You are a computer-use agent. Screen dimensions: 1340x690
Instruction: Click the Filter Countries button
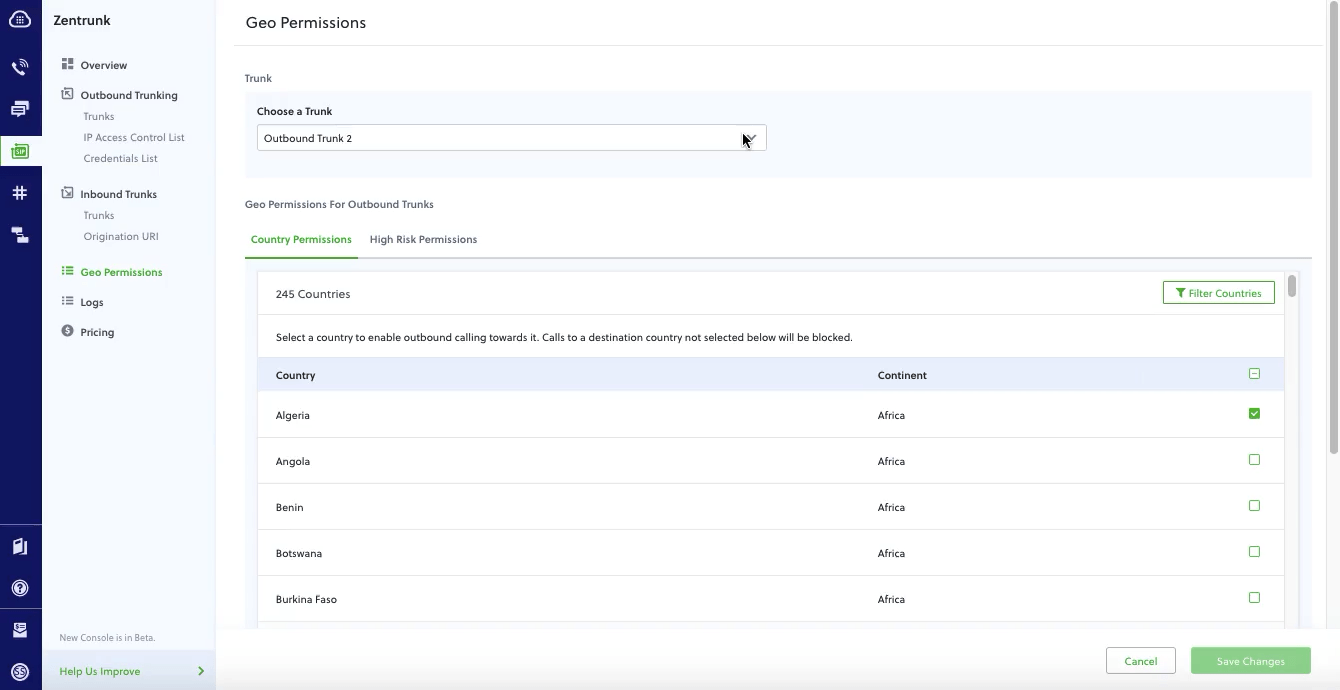(1218, 292)
